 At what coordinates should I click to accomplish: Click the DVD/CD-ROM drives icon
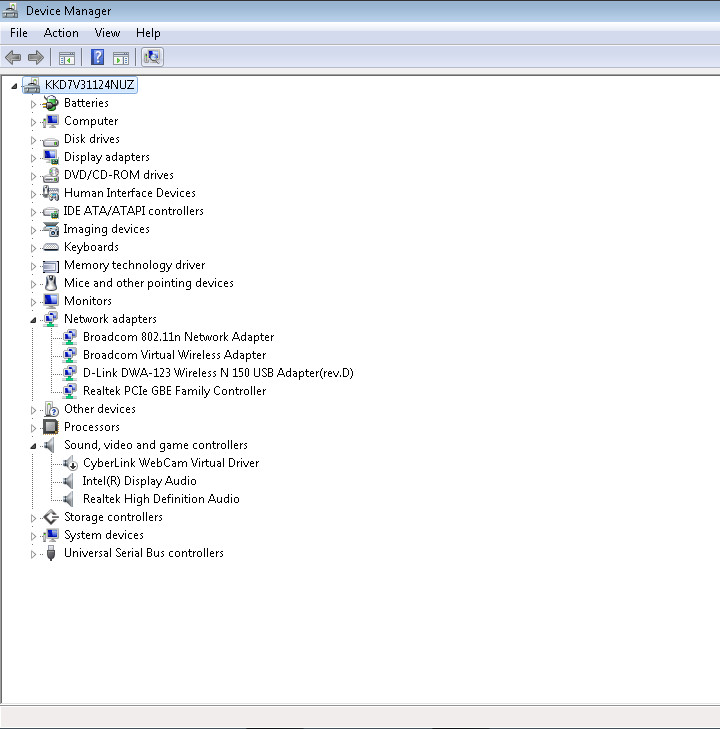(51, 175)
